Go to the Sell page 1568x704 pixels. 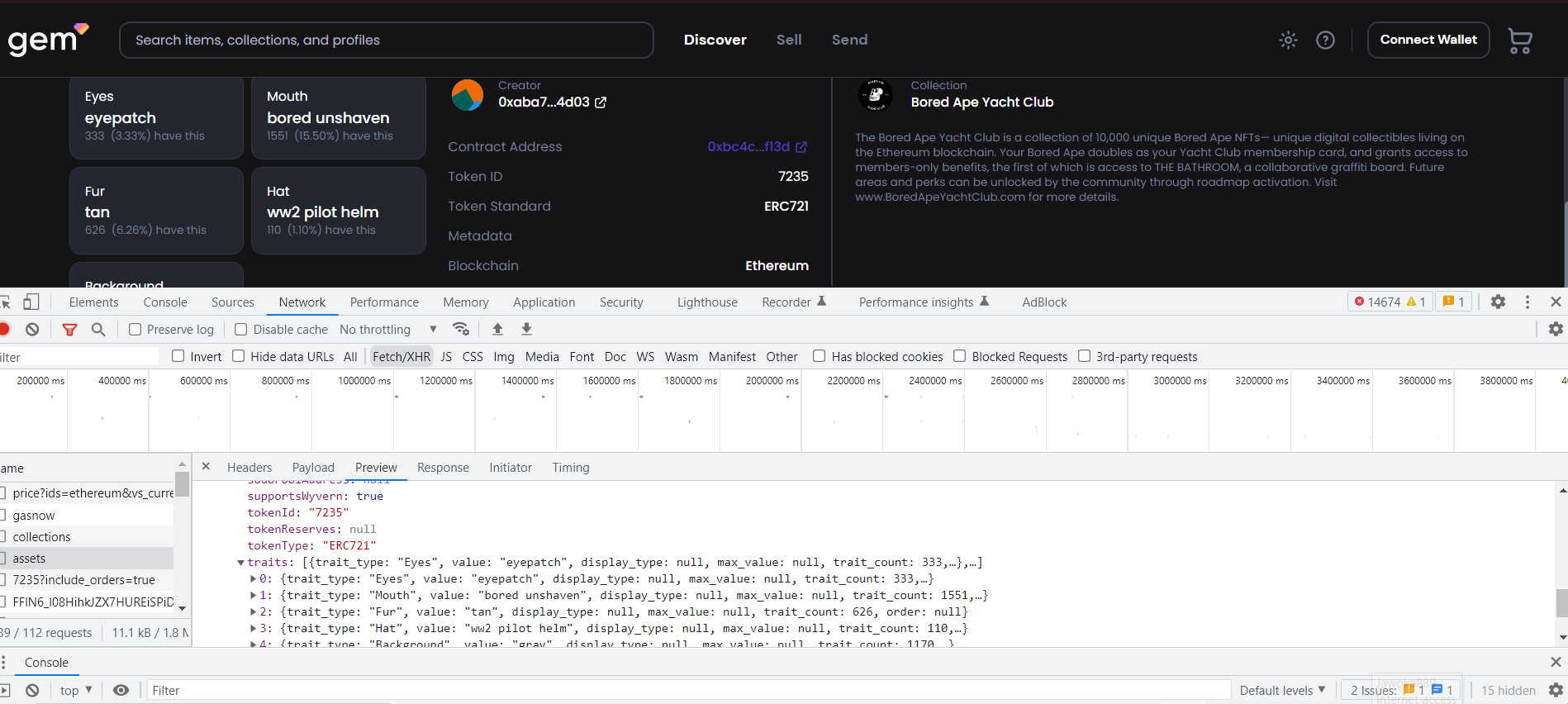point(789,40)
